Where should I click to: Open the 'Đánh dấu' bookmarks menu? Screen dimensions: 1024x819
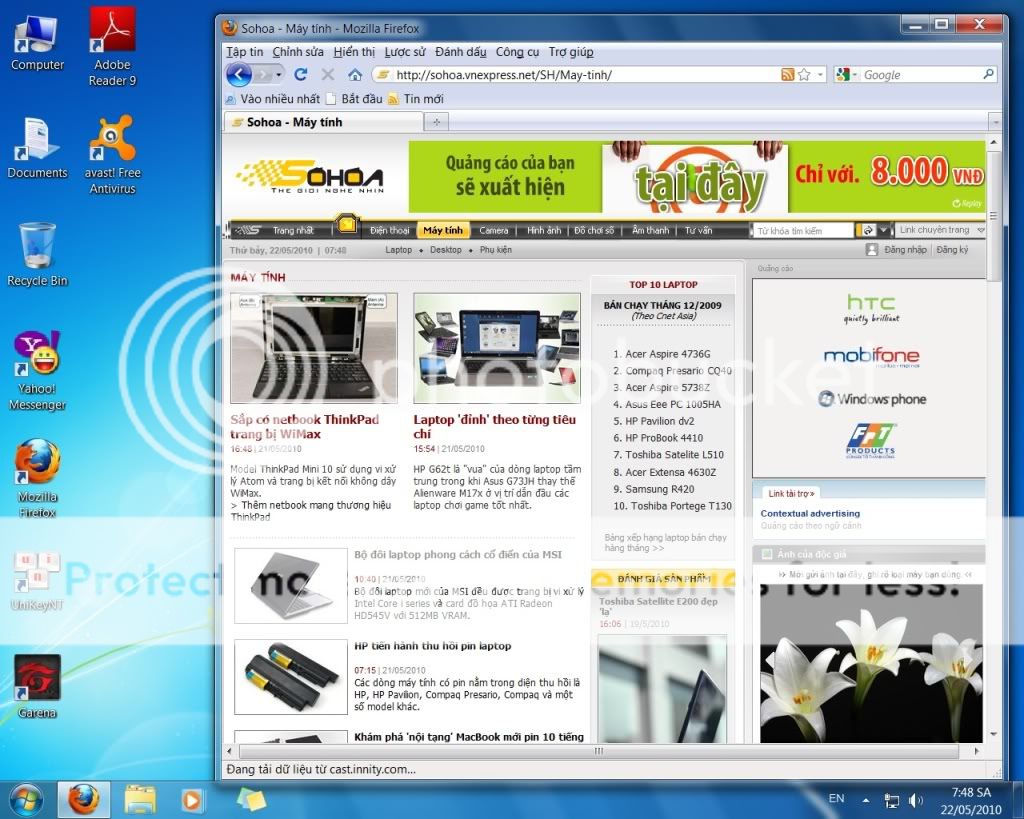pyautogui.click(x=461, y=52)
